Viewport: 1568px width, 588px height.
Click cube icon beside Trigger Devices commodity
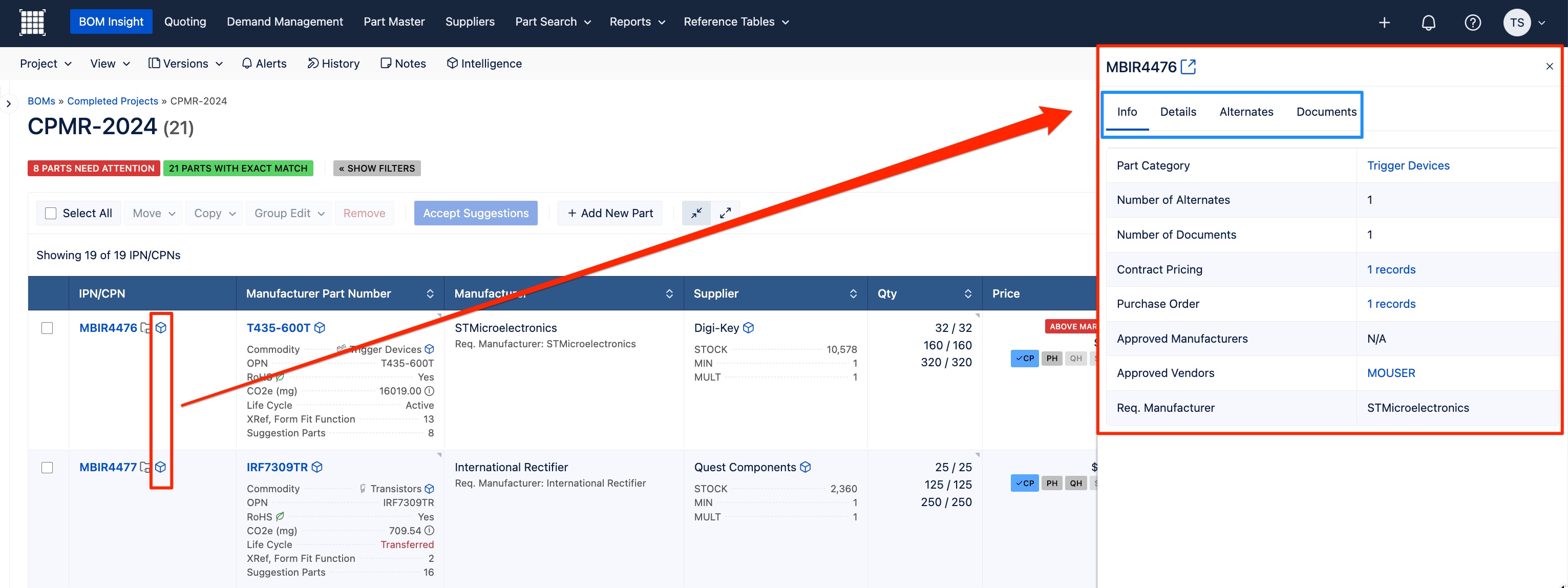429,349
